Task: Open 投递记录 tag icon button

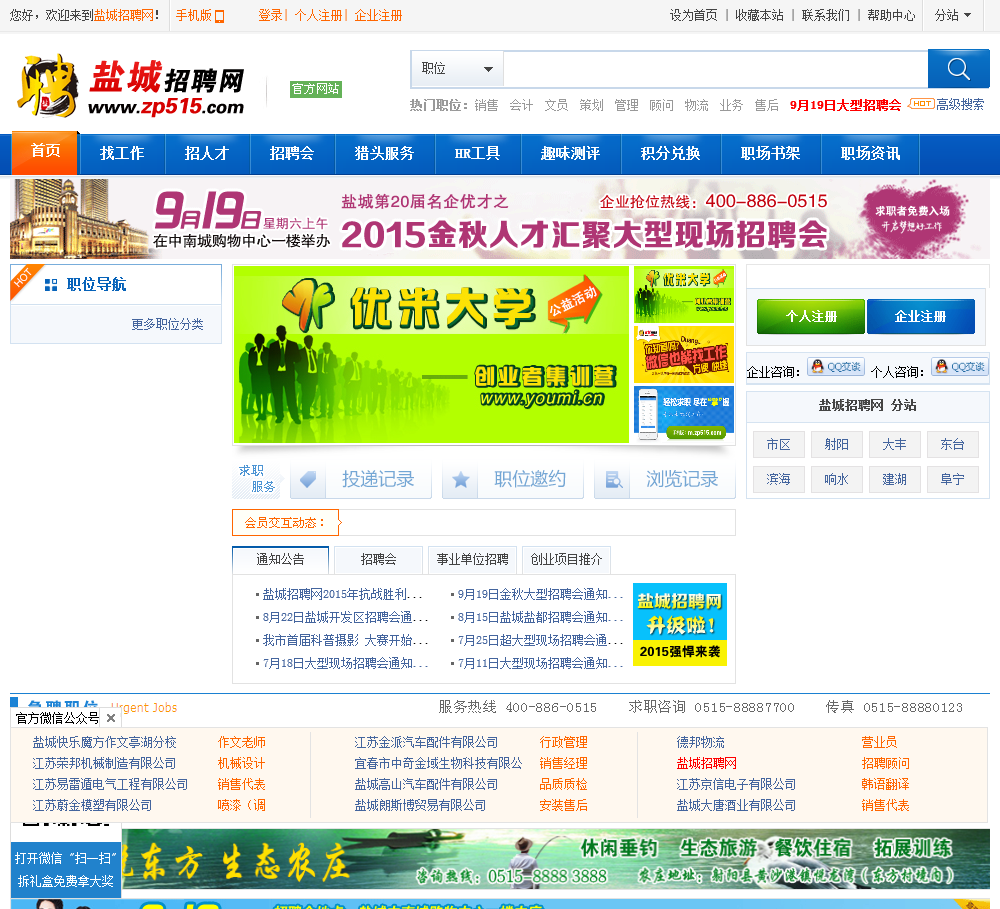Action: point(360,480)
